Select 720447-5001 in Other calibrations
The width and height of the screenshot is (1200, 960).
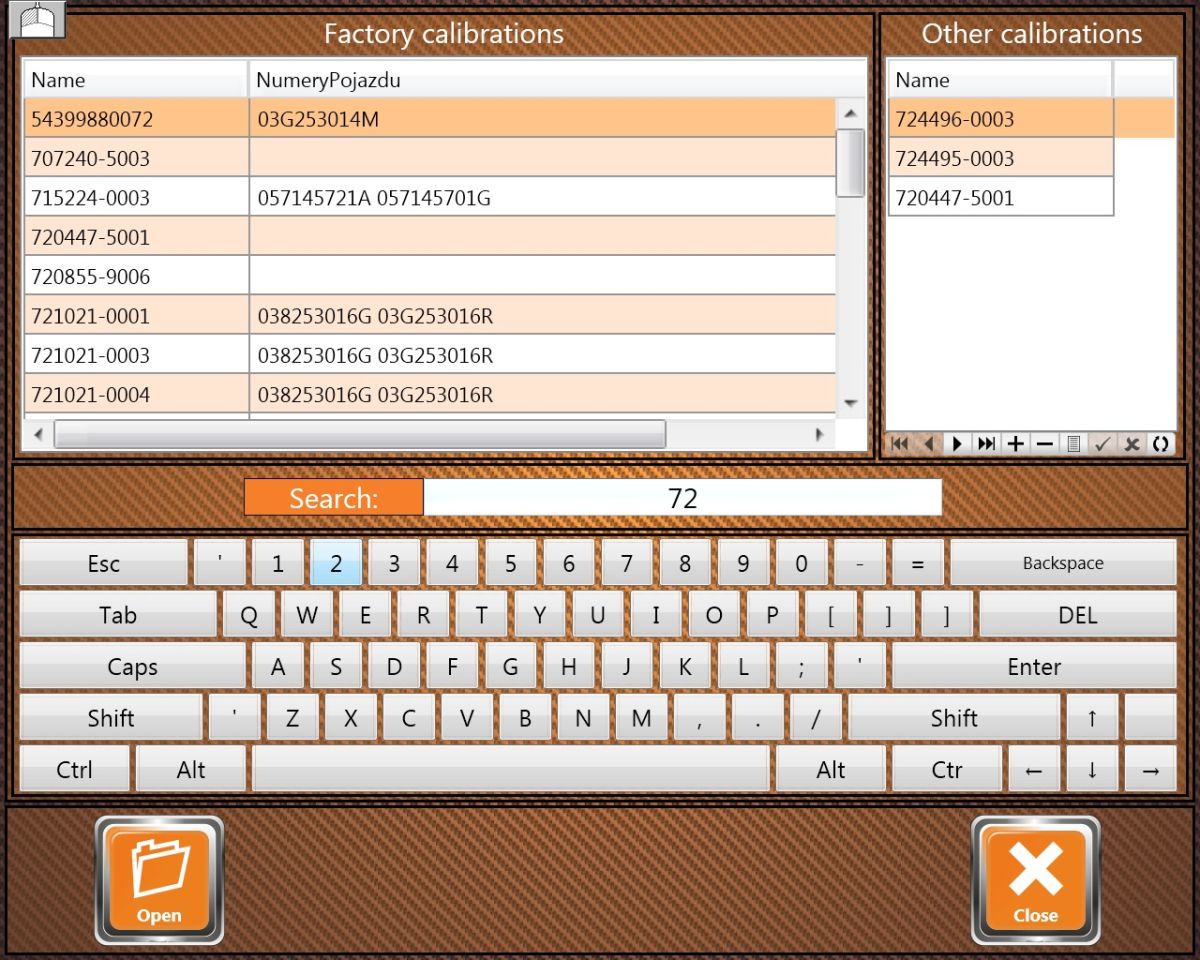1001,198
